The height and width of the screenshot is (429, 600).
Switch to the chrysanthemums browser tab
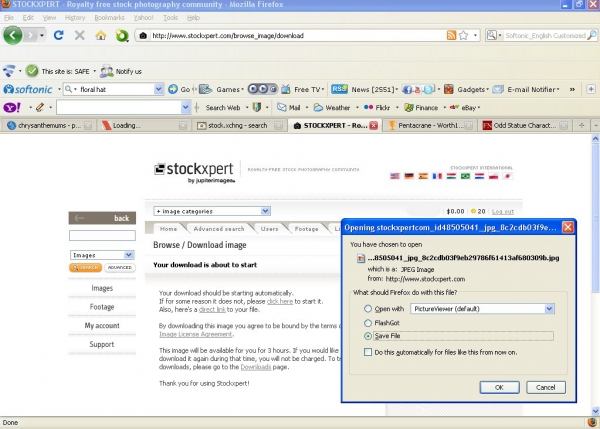47,125
